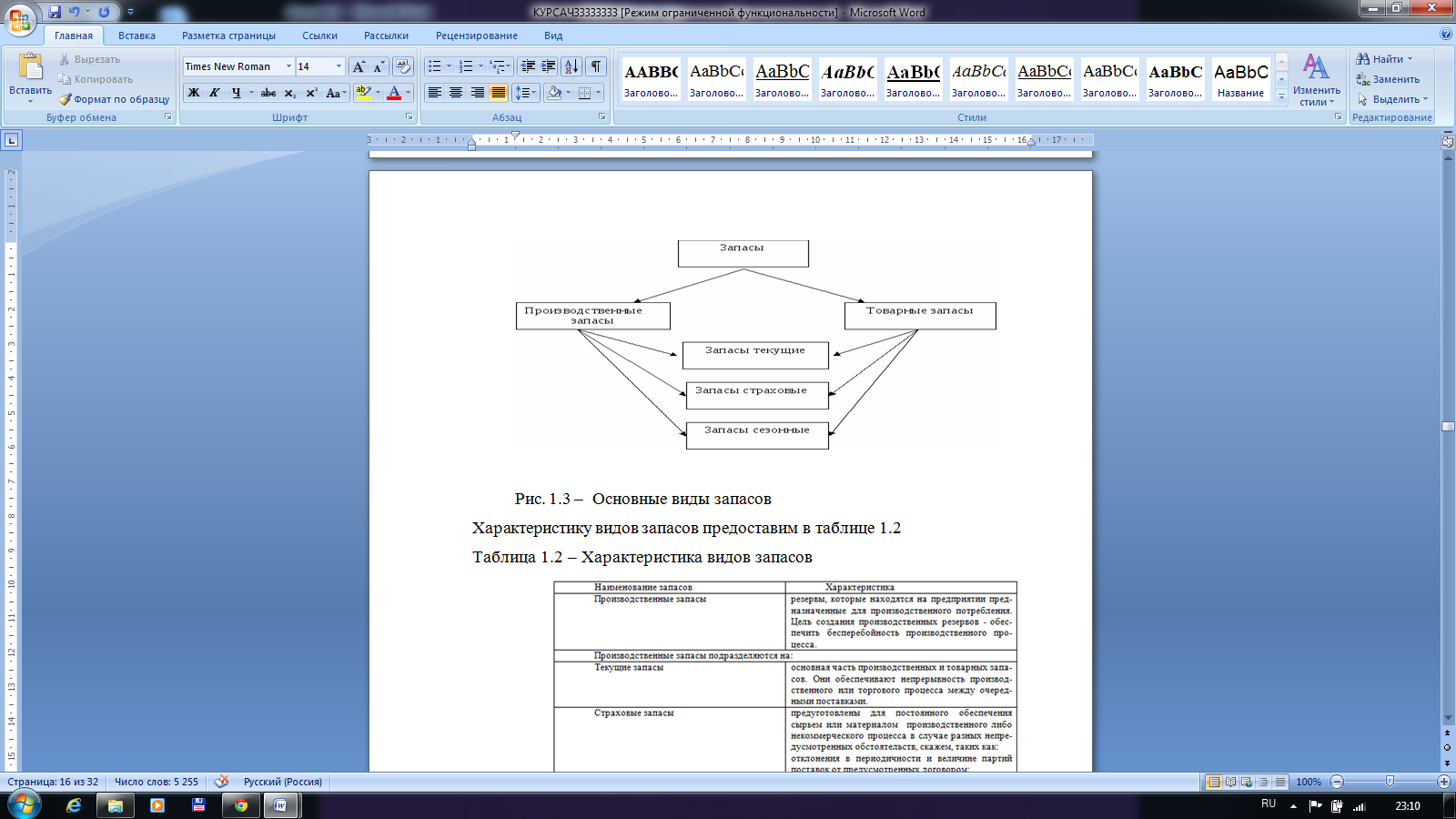The width and height of the screenshot is (1456, 819).
Task: Expand the Найти dropdown arrow
Action: tap(1410, 59)
